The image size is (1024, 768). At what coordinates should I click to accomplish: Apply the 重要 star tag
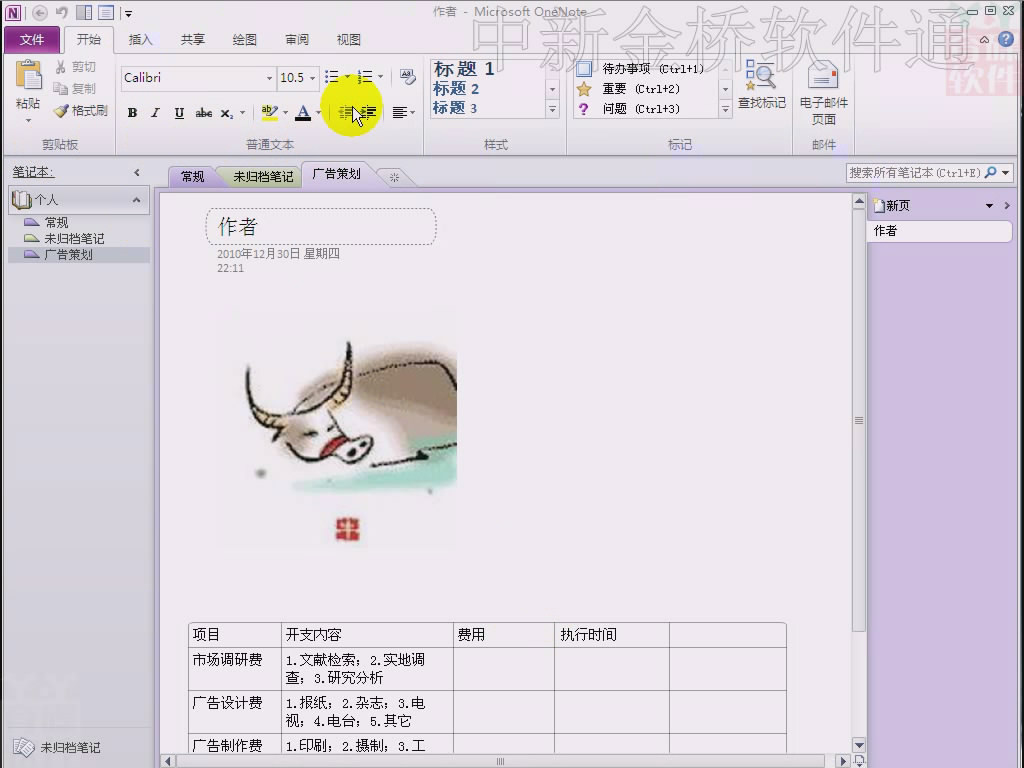[628, 89]
